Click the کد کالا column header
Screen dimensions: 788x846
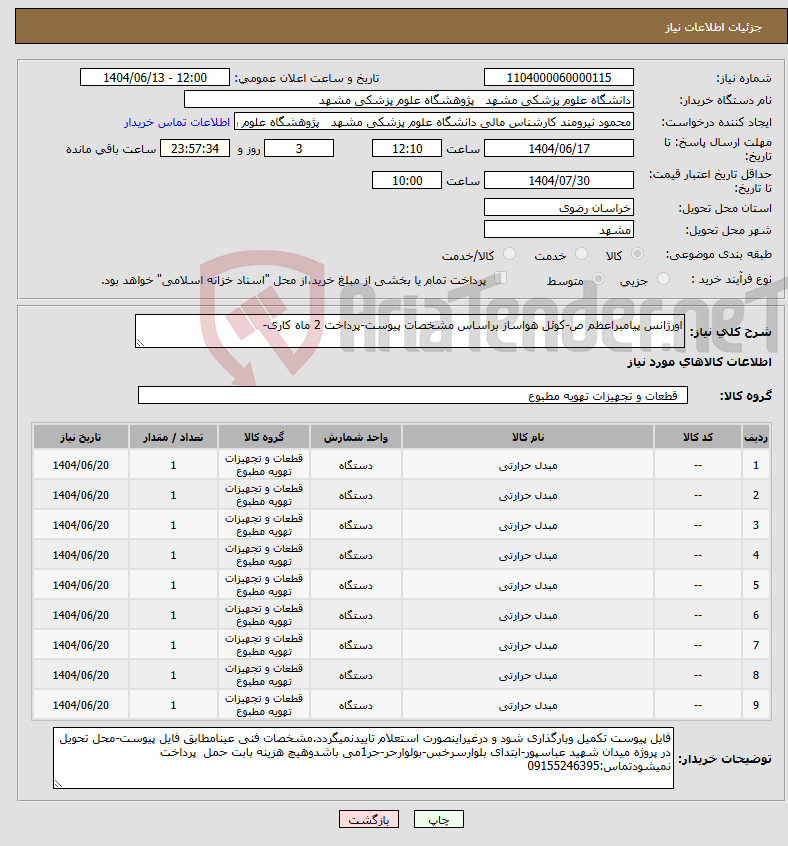coord(697,437)
